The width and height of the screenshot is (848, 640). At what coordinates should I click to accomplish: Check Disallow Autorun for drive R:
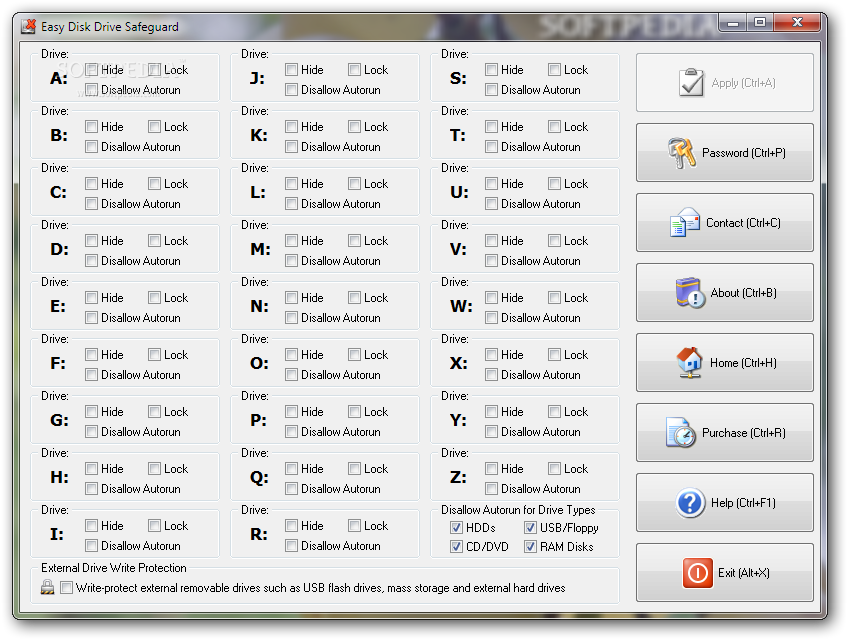click(x=292, y=546)
